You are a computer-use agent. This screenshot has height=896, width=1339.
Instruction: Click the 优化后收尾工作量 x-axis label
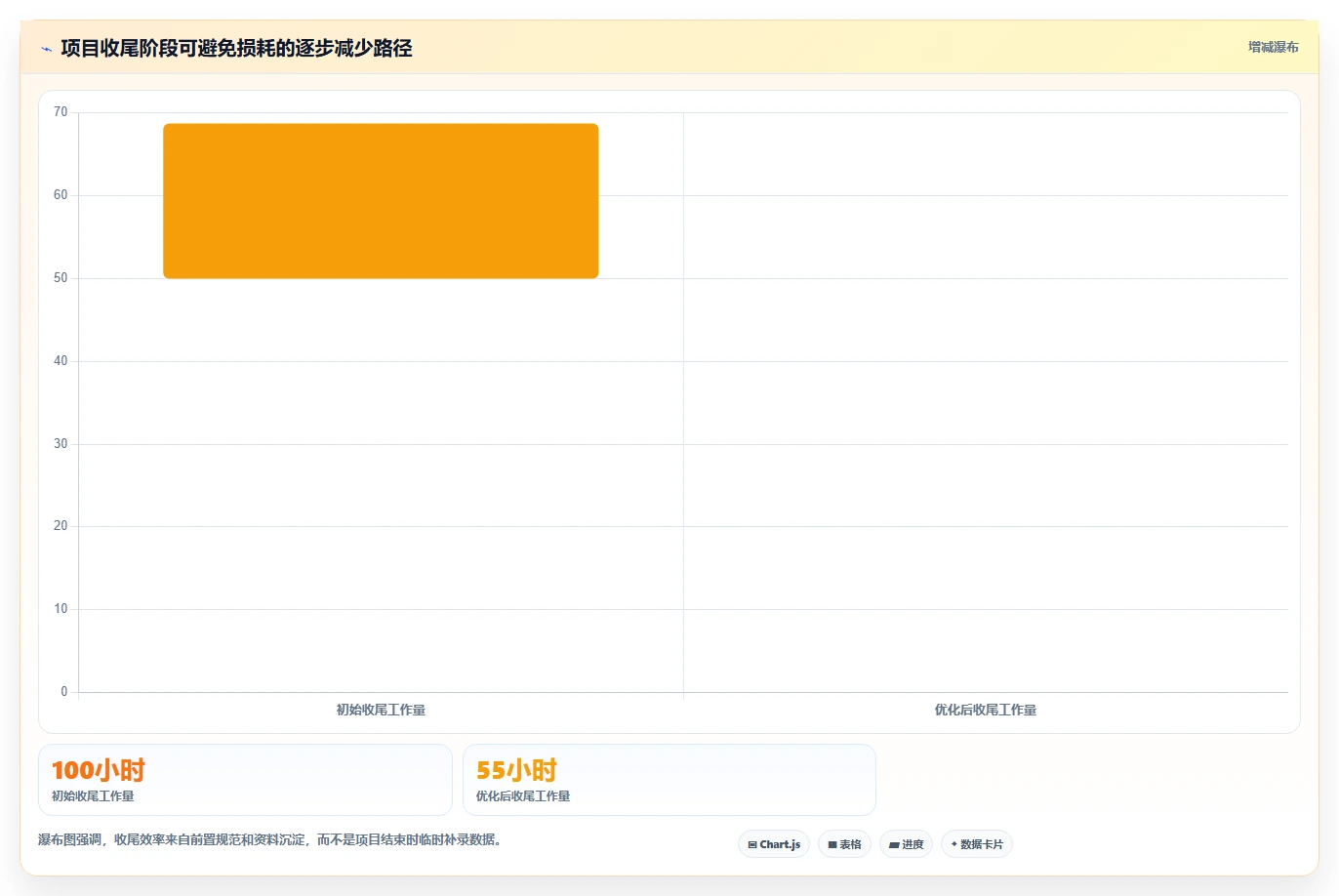[986, 710]
